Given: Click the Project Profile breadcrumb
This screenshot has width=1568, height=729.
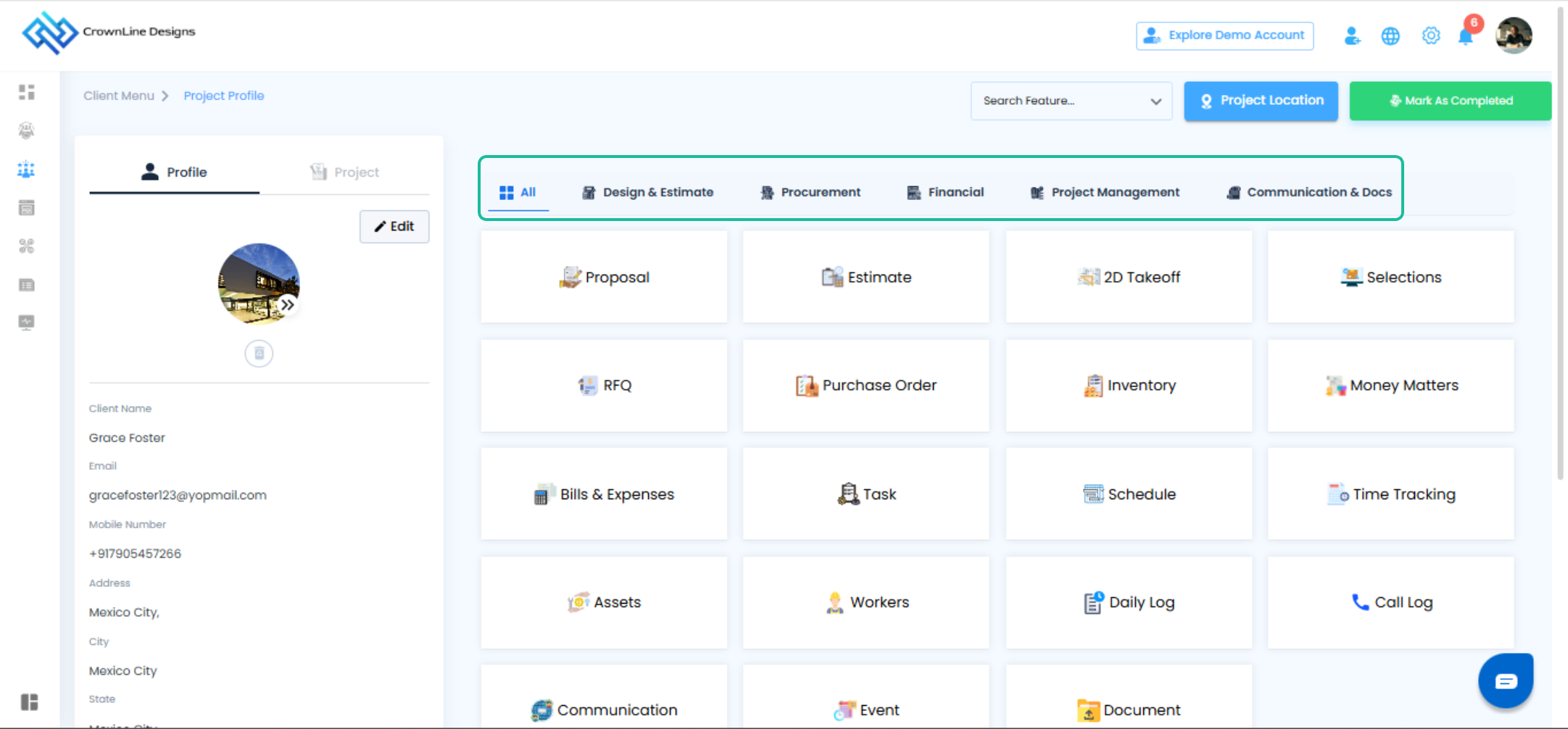Looking at the screenshot, I should 224,96.
